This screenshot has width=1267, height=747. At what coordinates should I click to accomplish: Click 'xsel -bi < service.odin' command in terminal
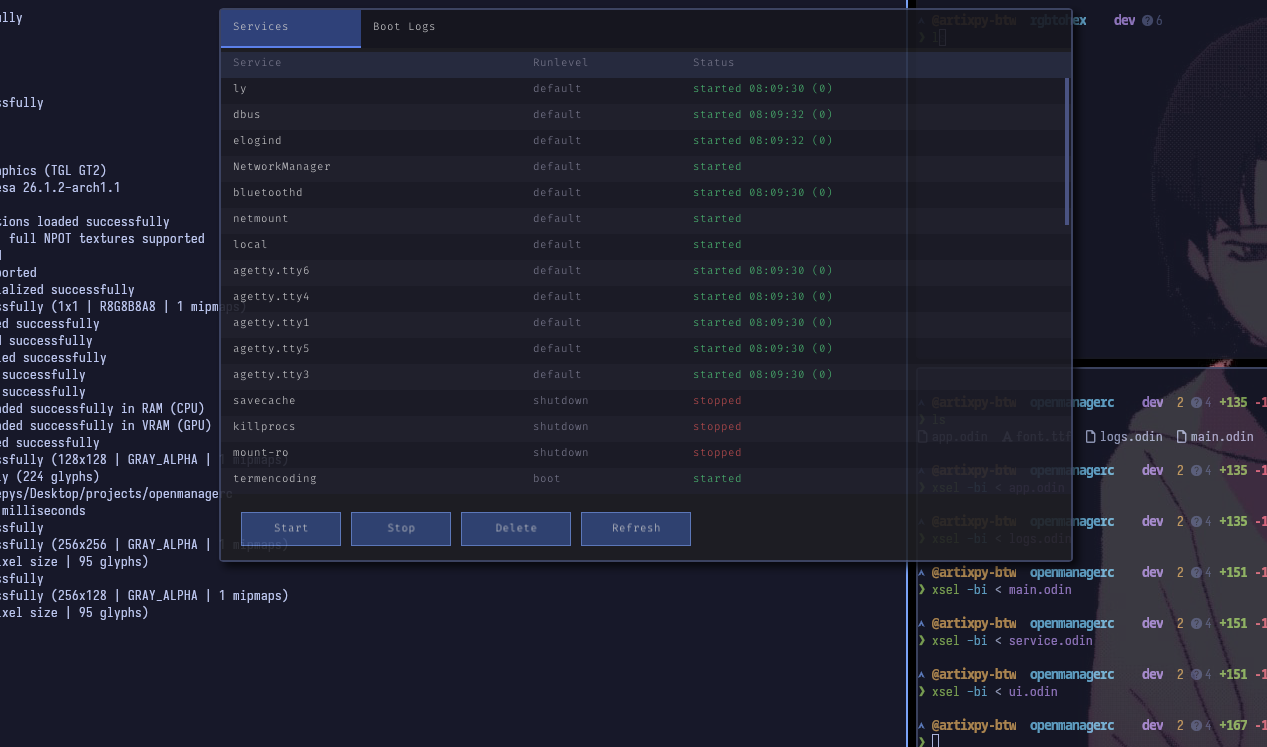coord(1012,641)
